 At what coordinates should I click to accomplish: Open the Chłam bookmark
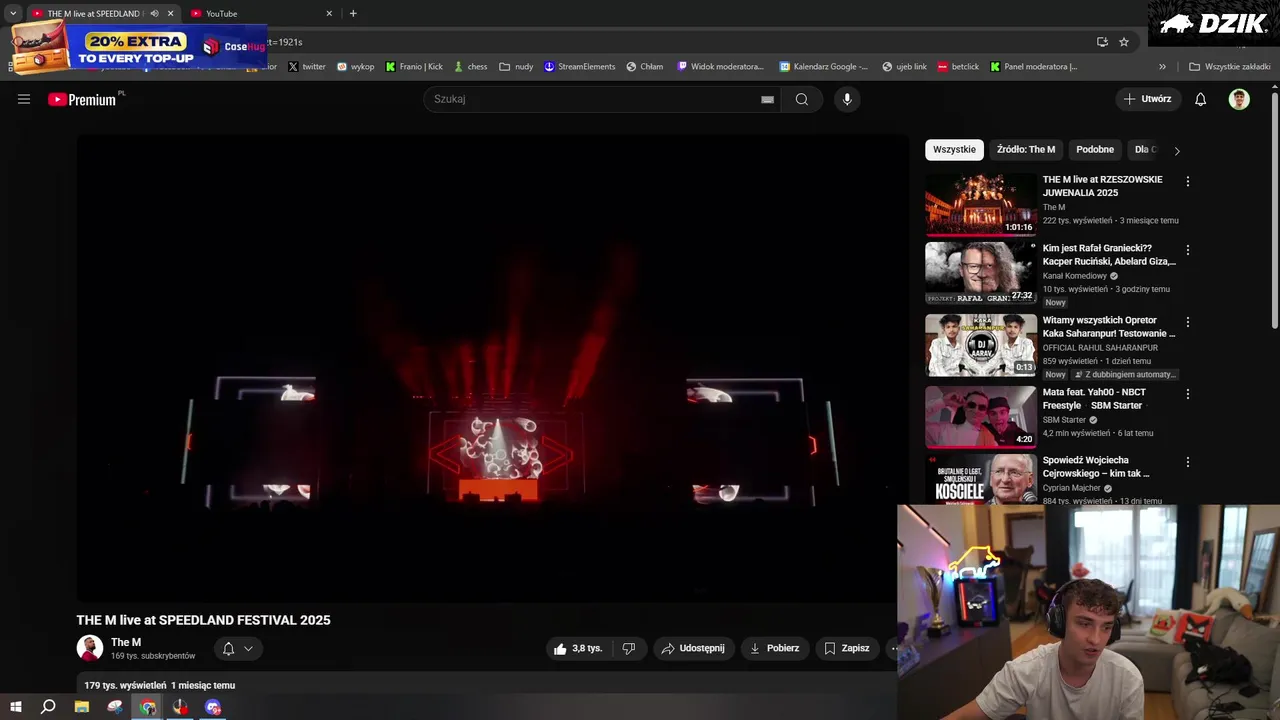645,67
